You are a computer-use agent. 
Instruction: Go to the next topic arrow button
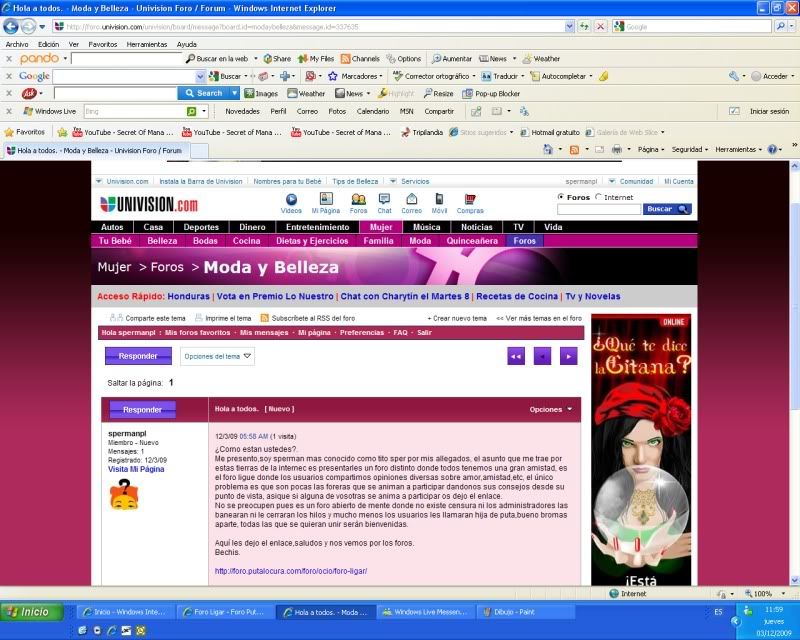pos(568,356)
